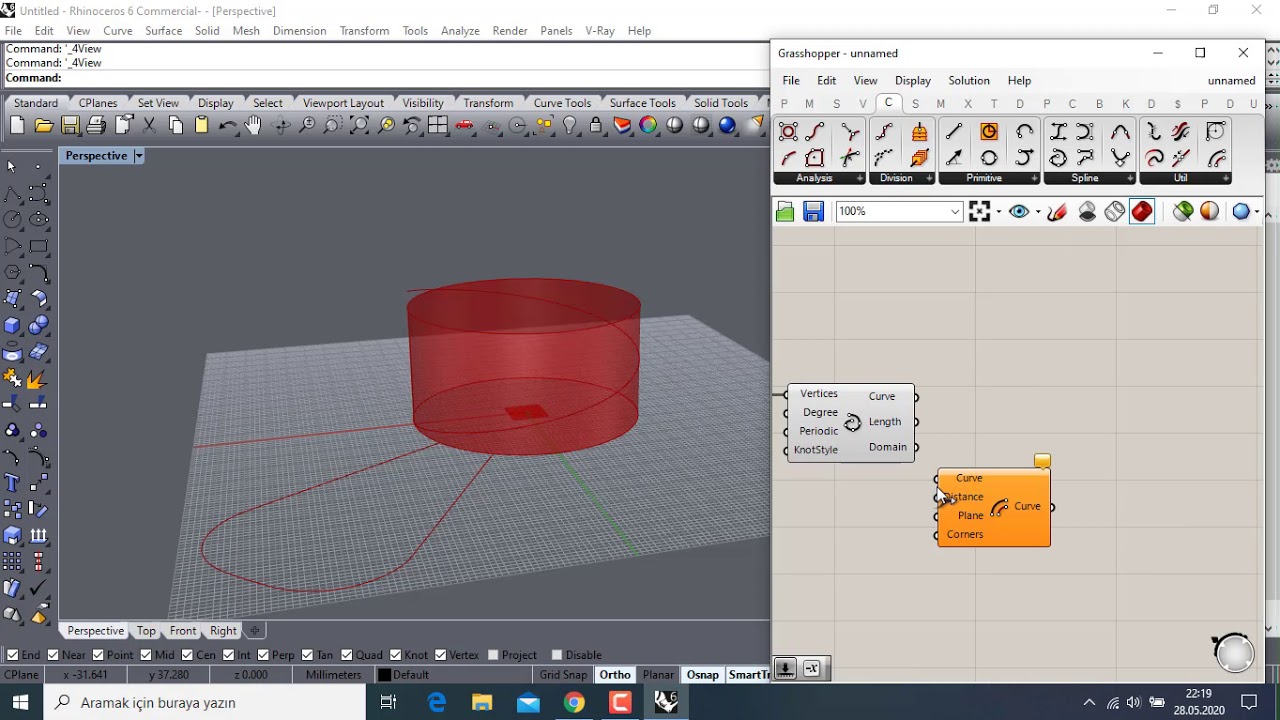The image size is (1280, 720).
Task: Toggle Planar mode in status bar
Action: pyautogui.click(x=658, y=675)
